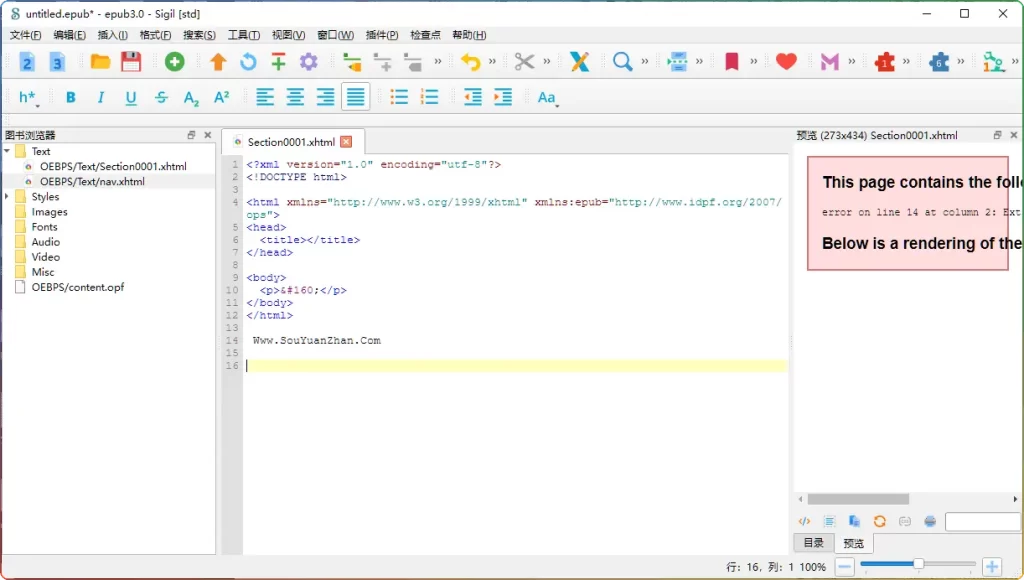1024x580 pixels.
Task: Expand the Styles folder
Action: pyautogui.click(x=7, y=196)
